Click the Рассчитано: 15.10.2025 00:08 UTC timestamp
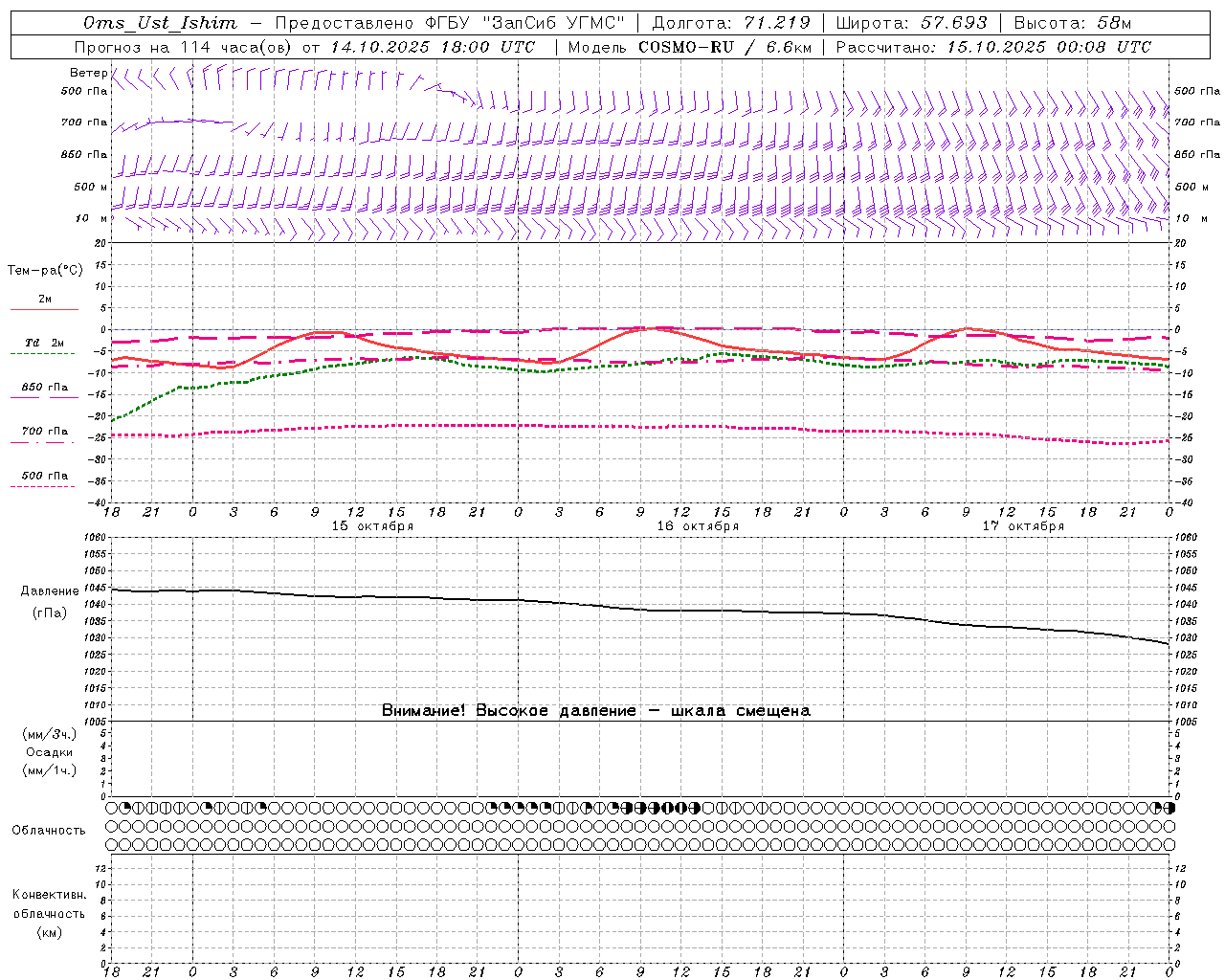 (x=993, y=47)
